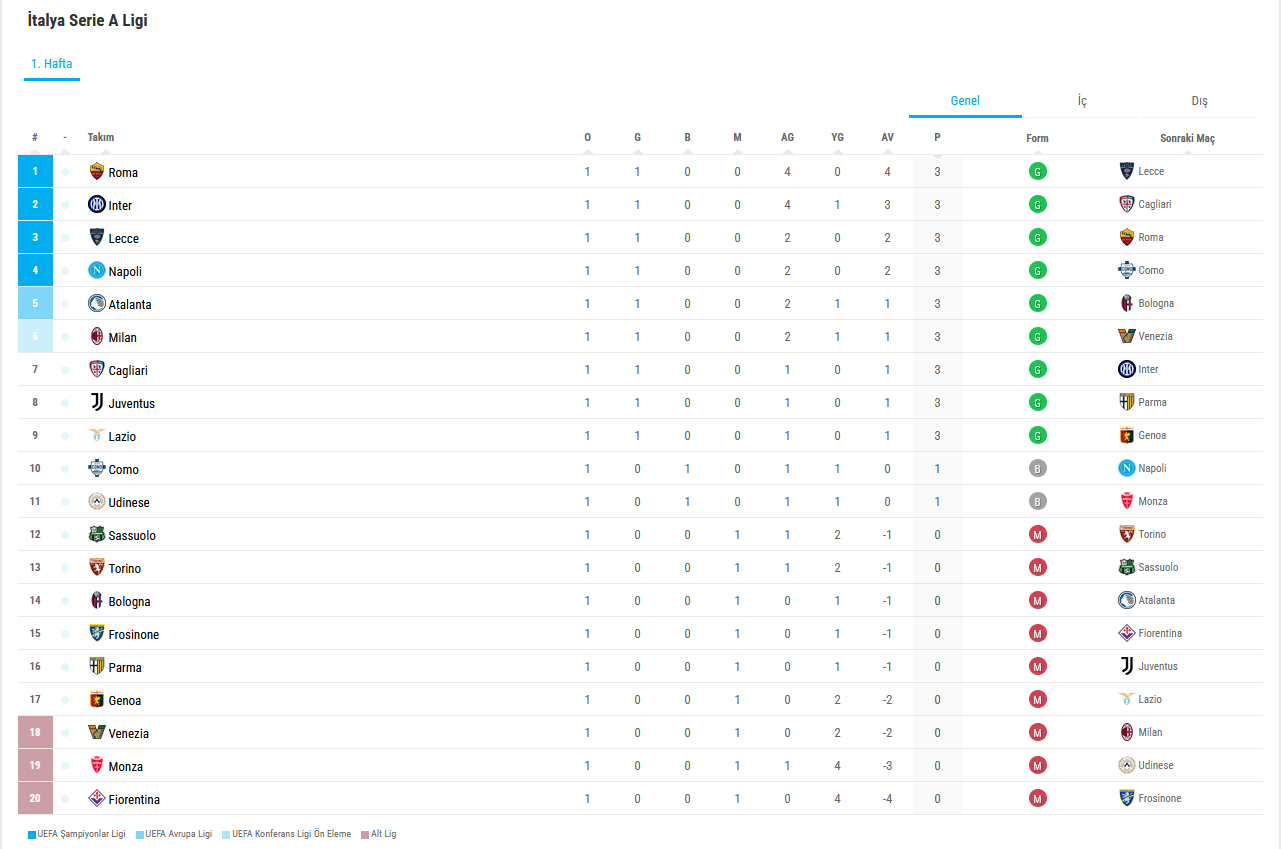Click Roma's green G form badge
Viewport: 1281px width, 849px height.
pyautogui.click(x=1038, y=172)
